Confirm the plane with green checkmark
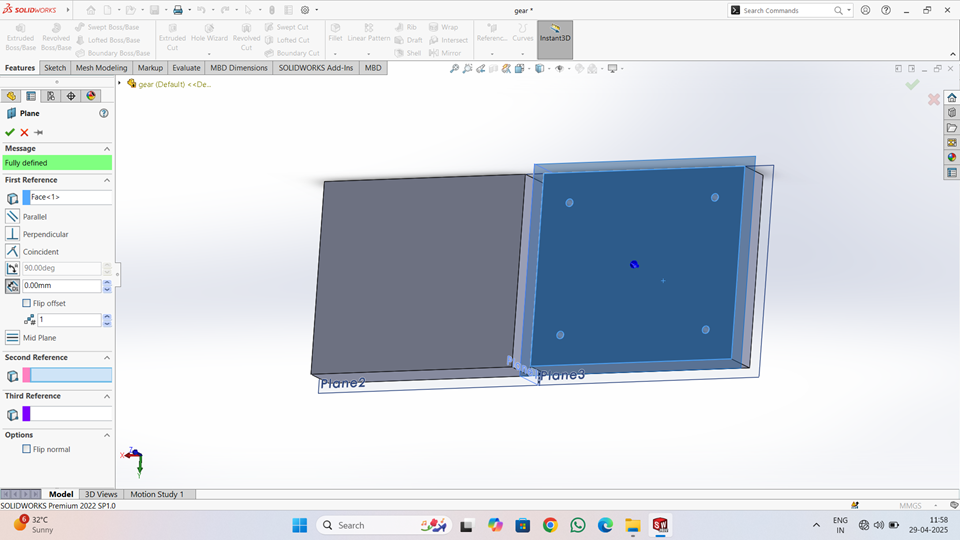This screenshot has height=540, width=960. click(x=10, y=132)
